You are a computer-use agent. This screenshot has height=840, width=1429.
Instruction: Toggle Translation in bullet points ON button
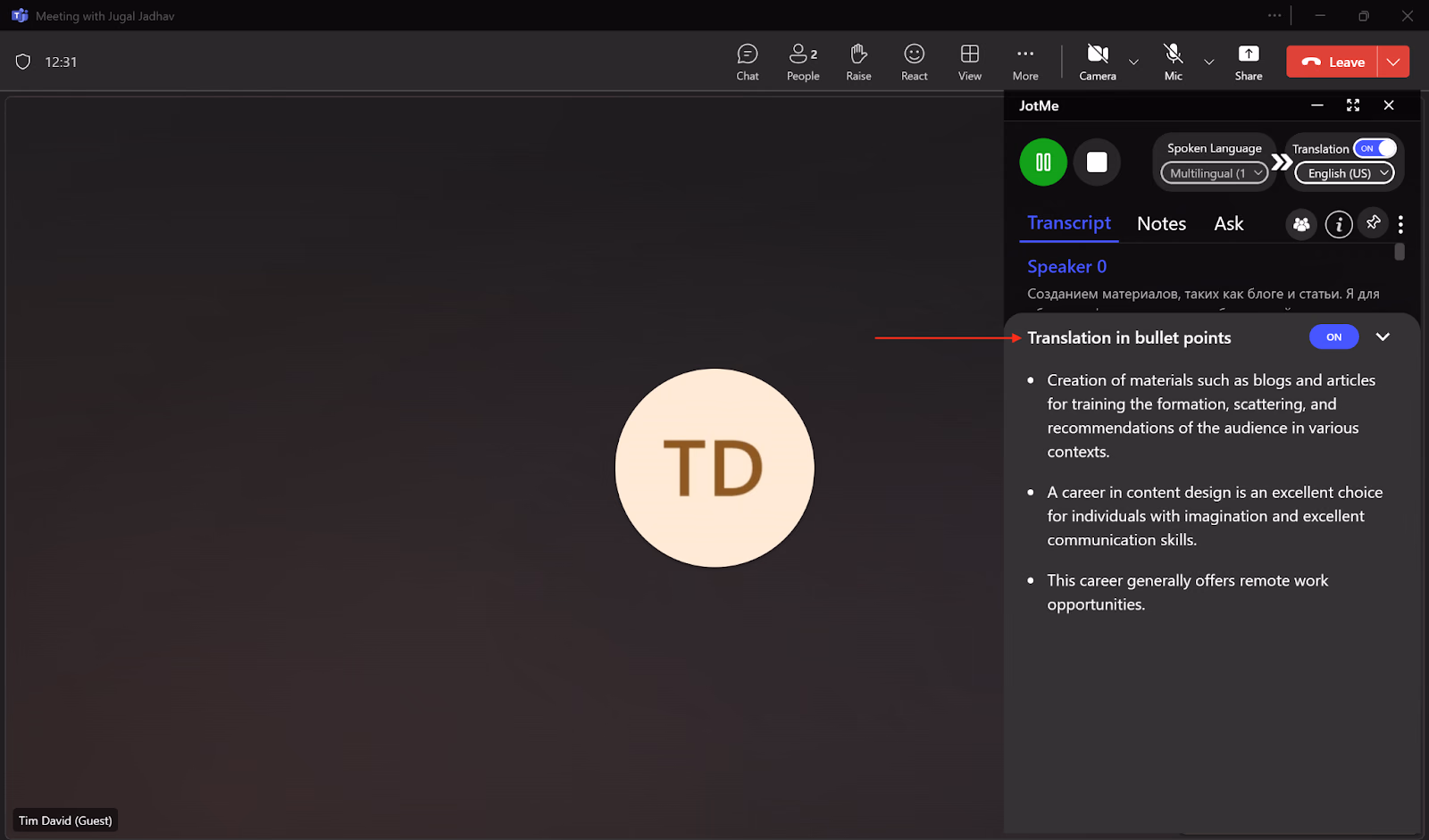click(x=1333, y=337)
